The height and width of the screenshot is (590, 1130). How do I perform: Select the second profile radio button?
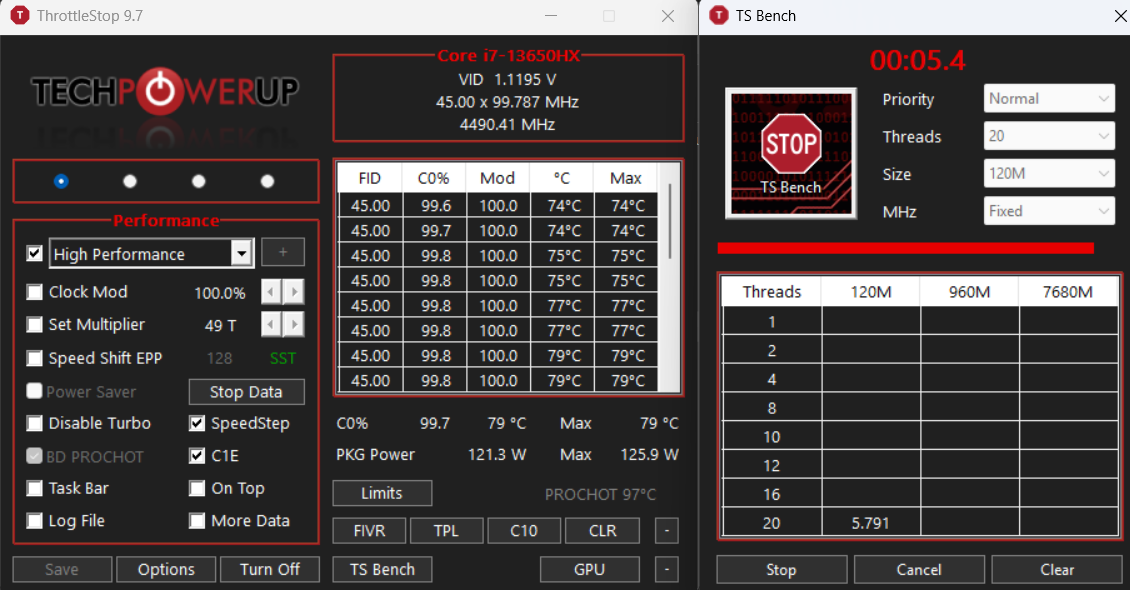(130, 181)
